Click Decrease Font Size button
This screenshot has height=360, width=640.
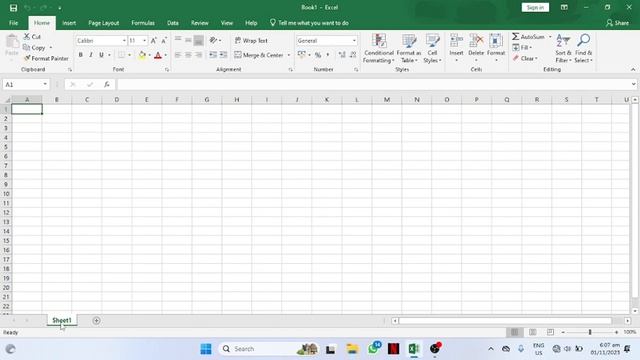[x=164, y=40]
